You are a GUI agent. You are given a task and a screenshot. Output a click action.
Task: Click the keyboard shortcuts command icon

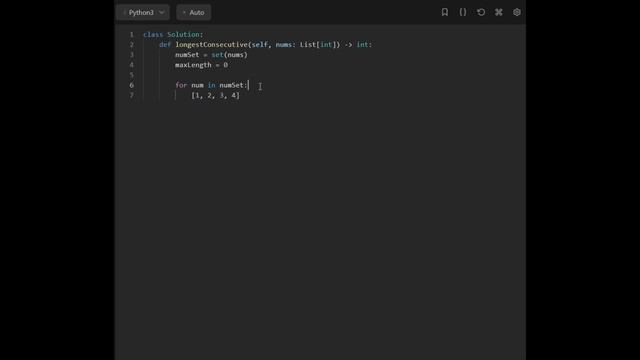[x=499, y=12]
